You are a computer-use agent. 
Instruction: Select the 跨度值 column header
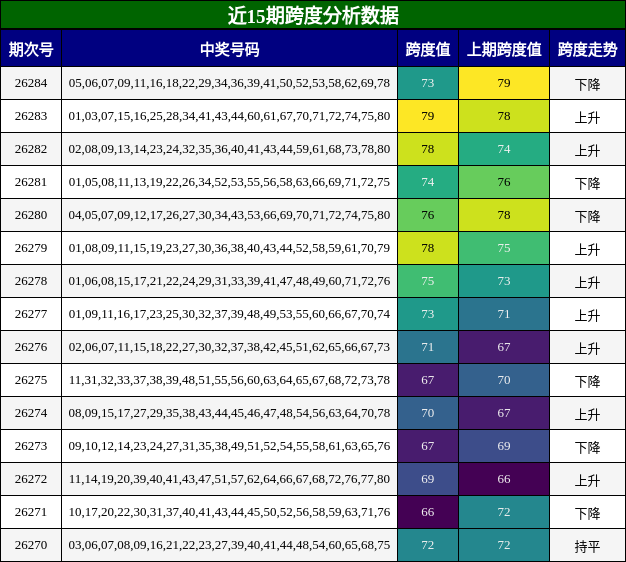pyautogui.click(x=428, y=50)
